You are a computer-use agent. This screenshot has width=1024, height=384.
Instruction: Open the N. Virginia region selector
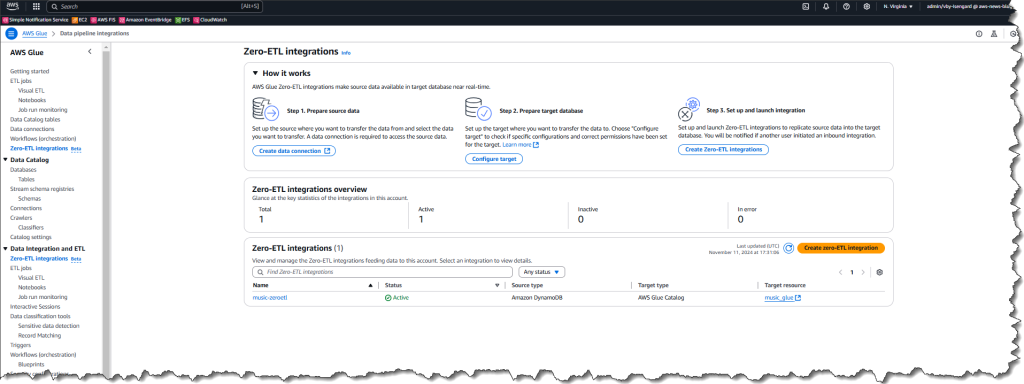coord(898,7)
